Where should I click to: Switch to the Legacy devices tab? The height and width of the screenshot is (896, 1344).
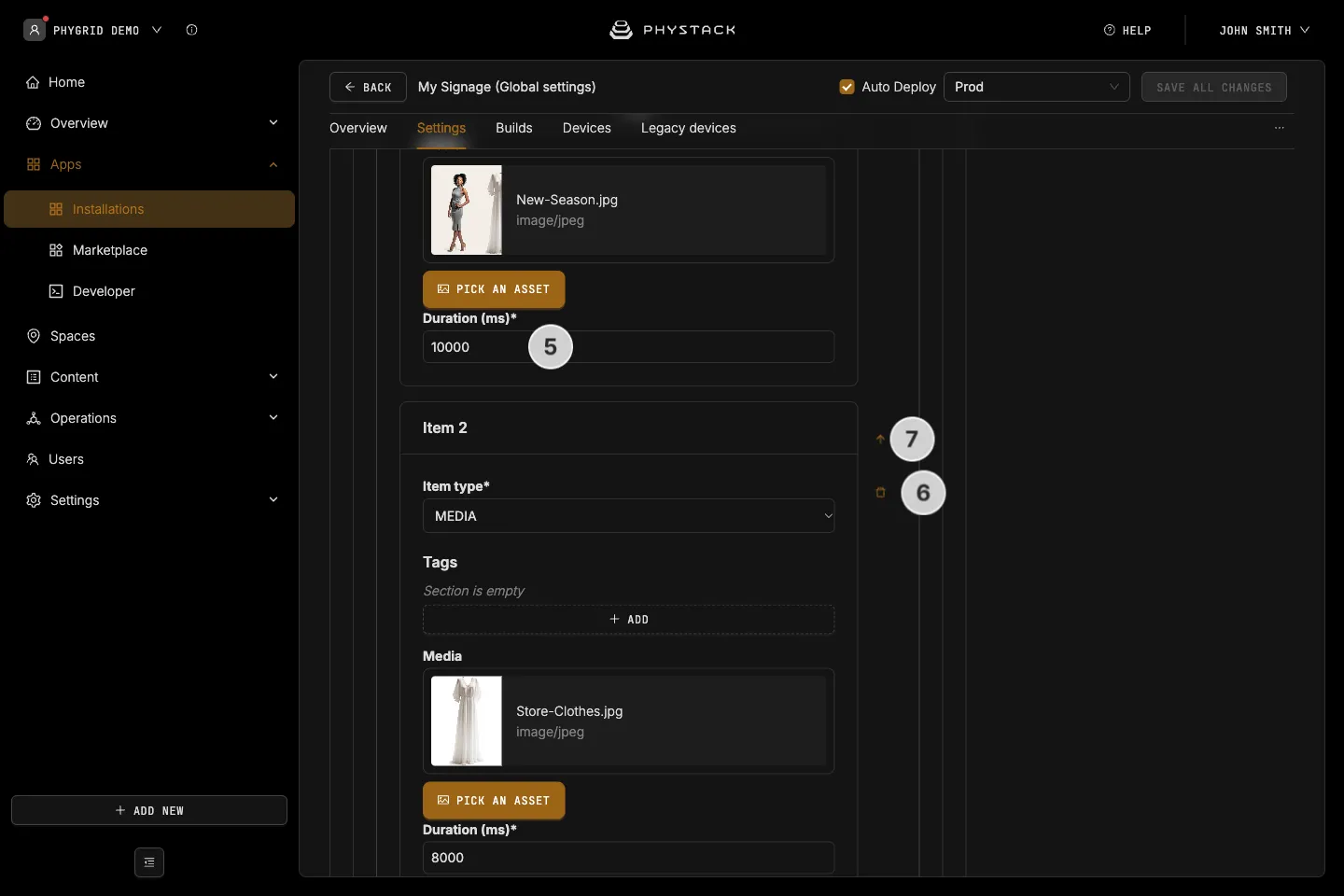[x=689, y=128]
